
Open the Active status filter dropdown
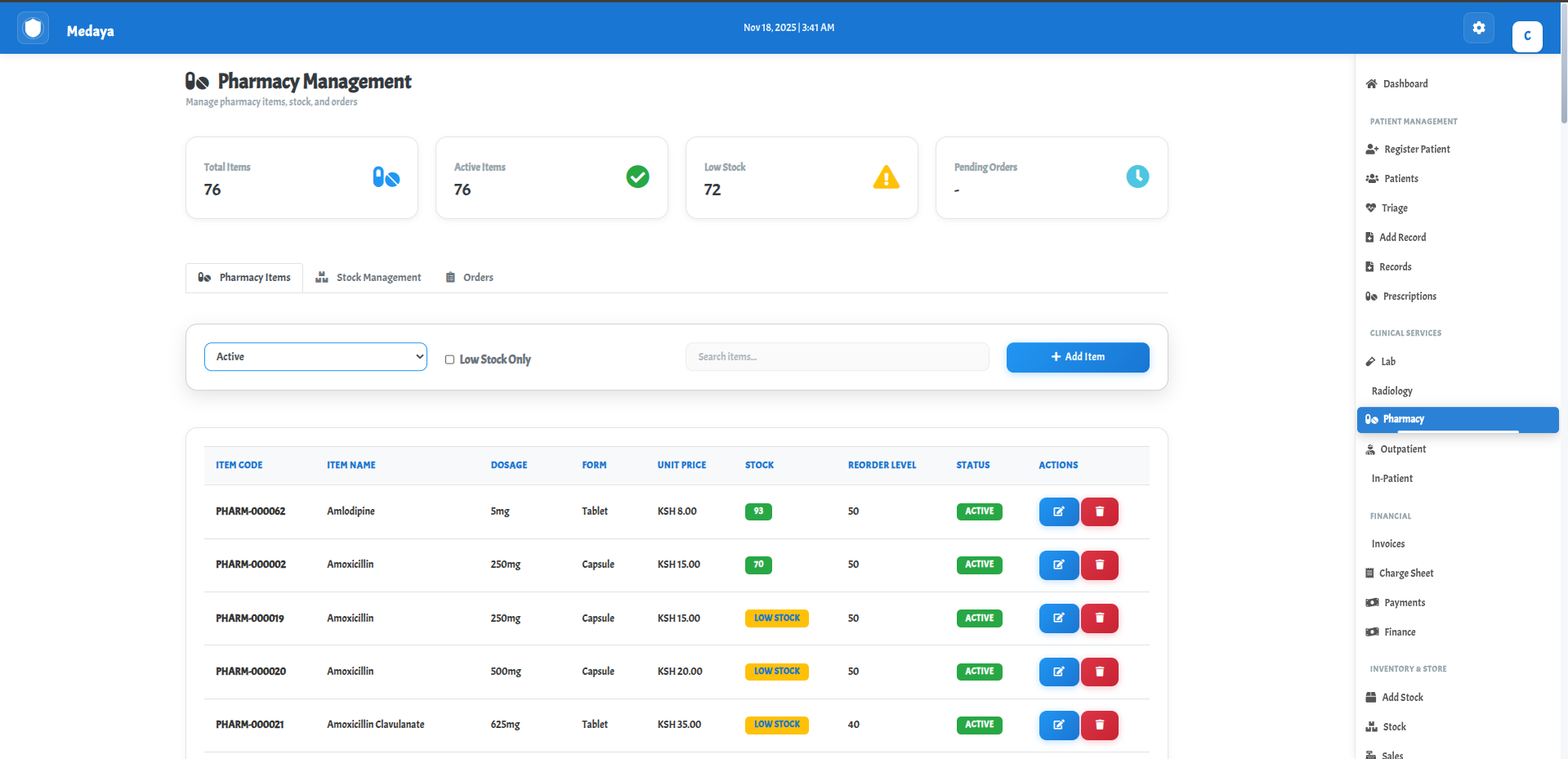[315, 357]
